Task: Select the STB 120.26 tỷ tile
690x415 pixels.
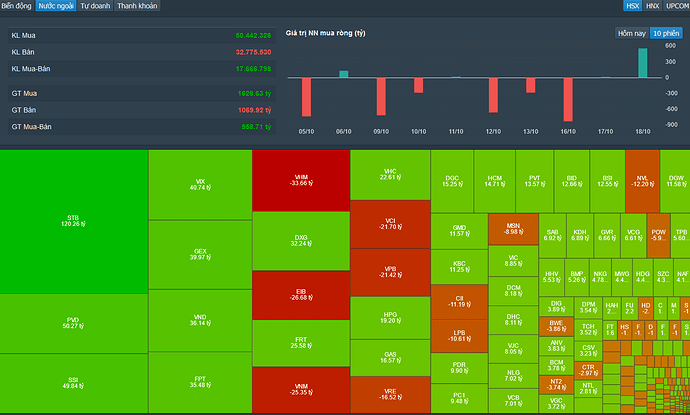Action: coord(73,221)
